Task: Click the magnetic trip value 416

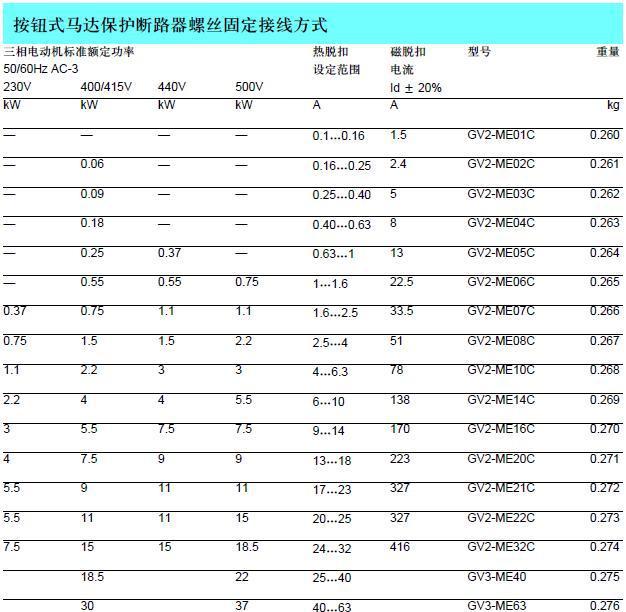Action: coord(401,548)
